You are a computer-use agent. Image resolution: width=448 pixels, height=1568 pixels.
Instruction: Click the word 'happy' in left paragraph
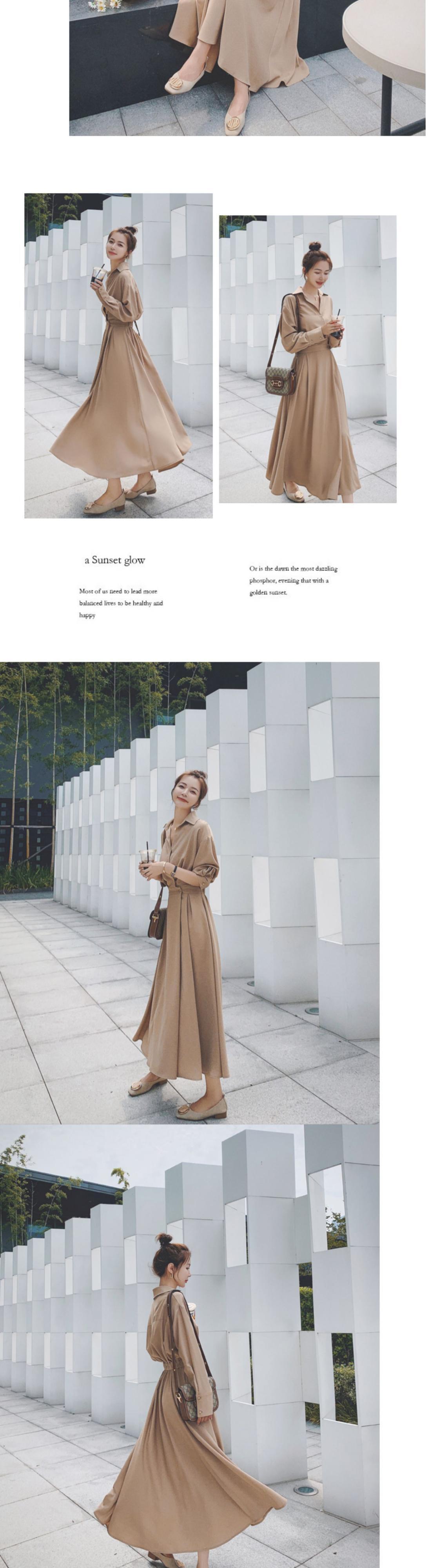pos(87,615)
